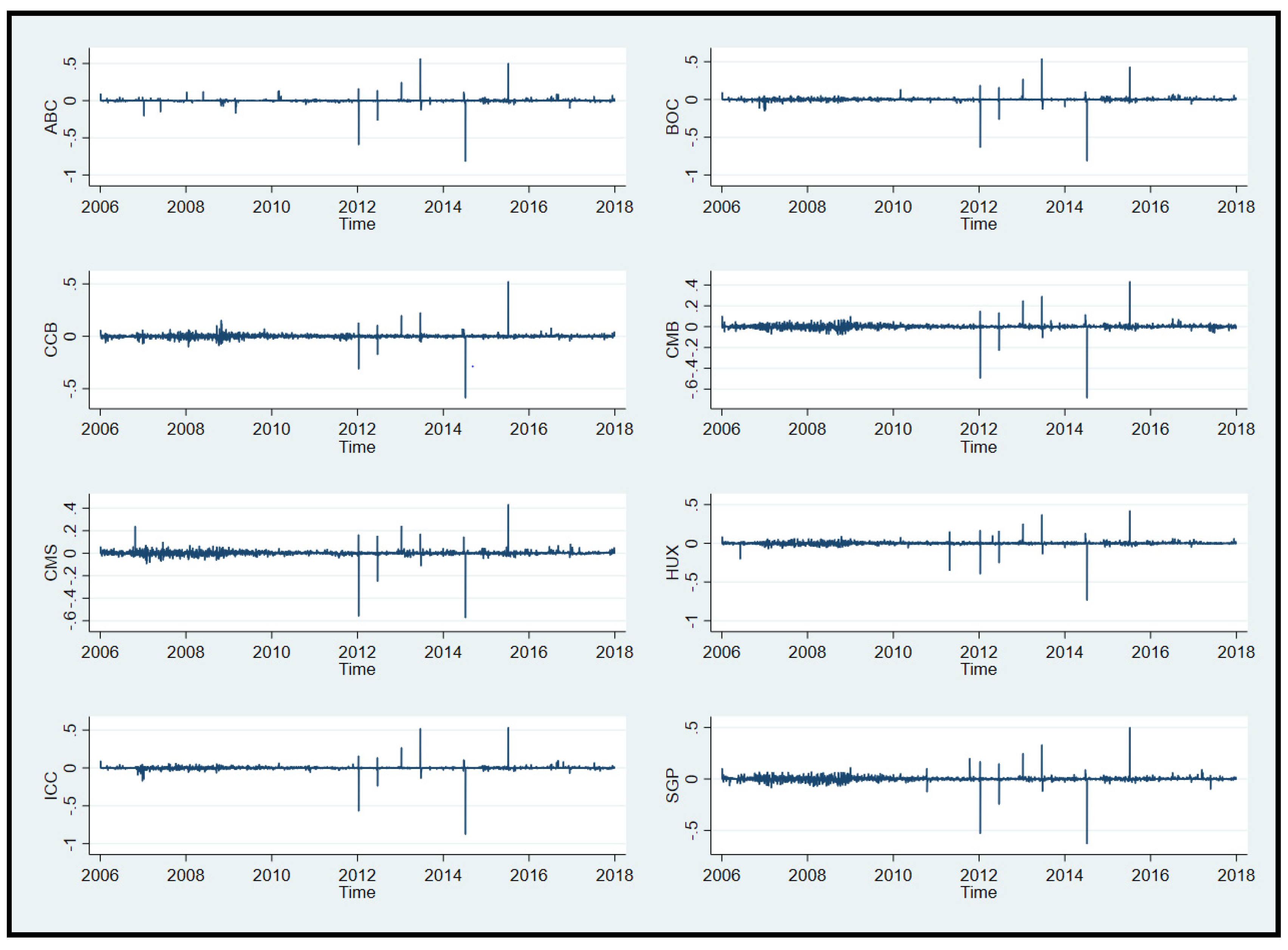1288x950 pixels.
Task: Click the ICC y-axis label
Action: pos(51,786)
